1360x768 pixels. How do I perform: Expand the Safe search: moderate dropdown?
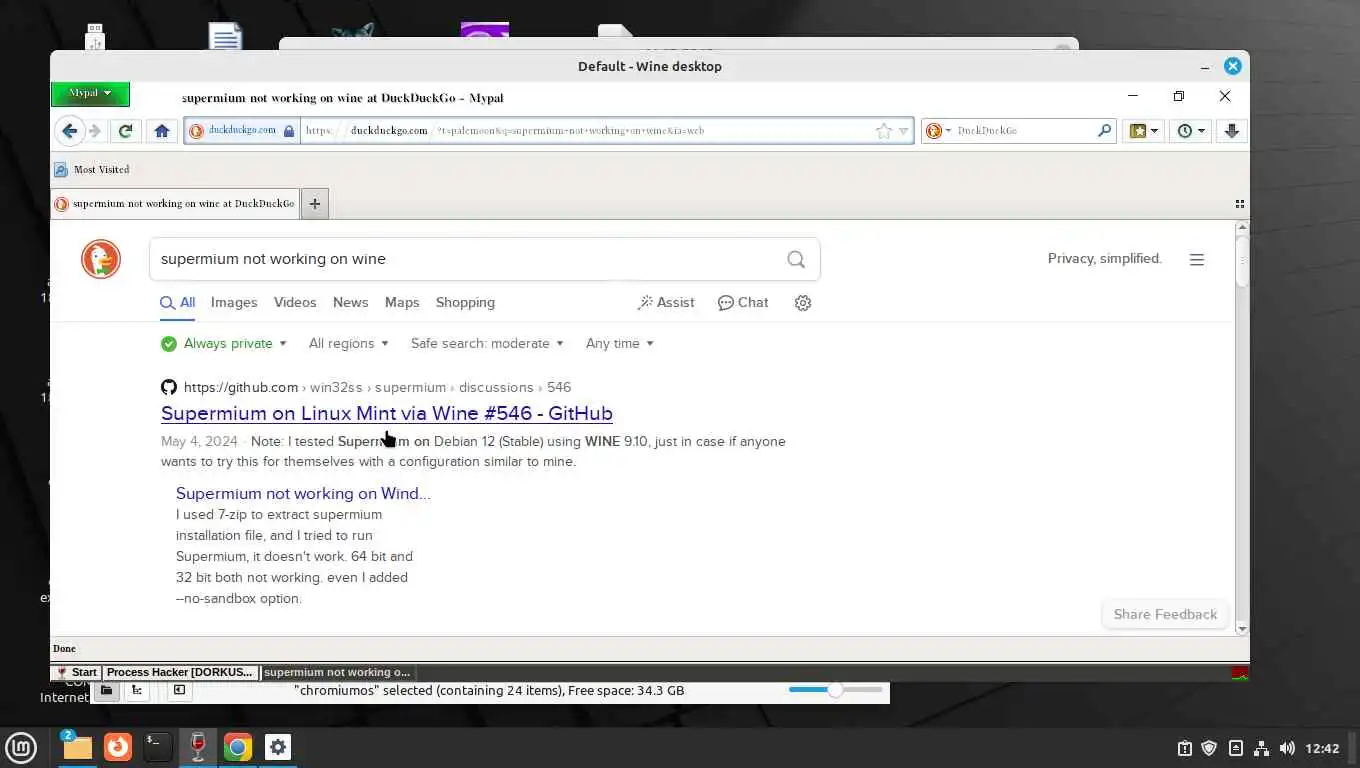pyautogui.click(x=487, y=343)
